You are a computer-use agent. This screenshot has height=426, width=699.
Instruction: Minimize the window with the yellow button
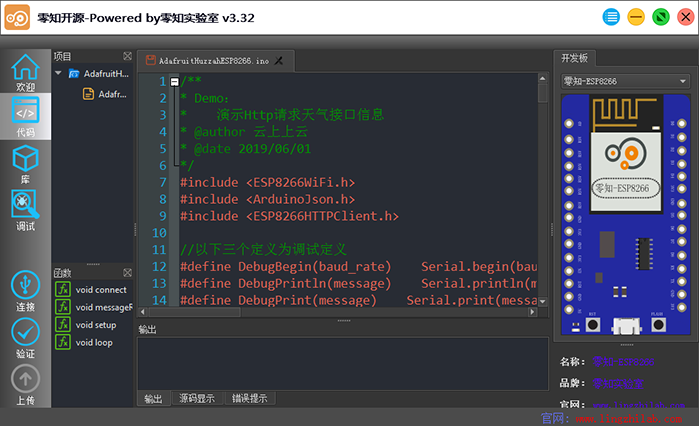coord(636,17)
